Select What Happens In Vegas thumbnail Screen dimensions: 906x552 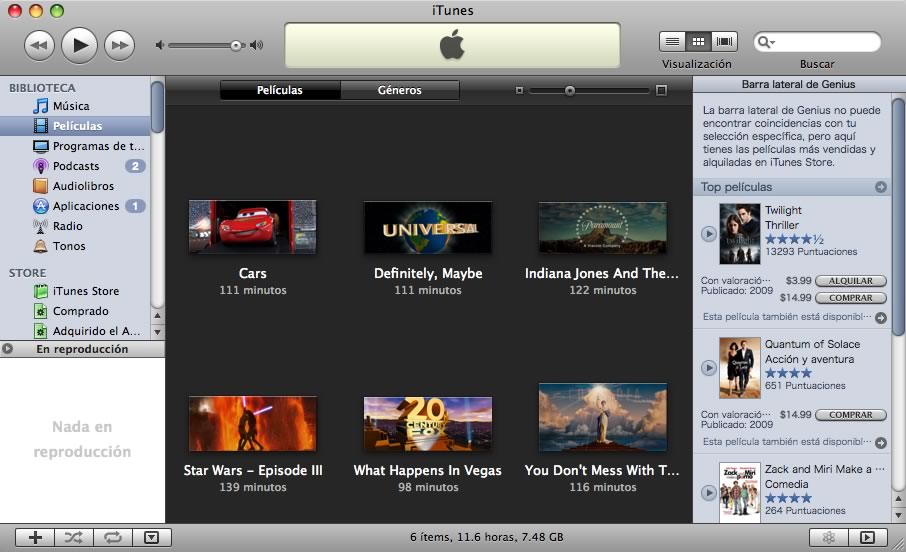click(x=428, y=424)
